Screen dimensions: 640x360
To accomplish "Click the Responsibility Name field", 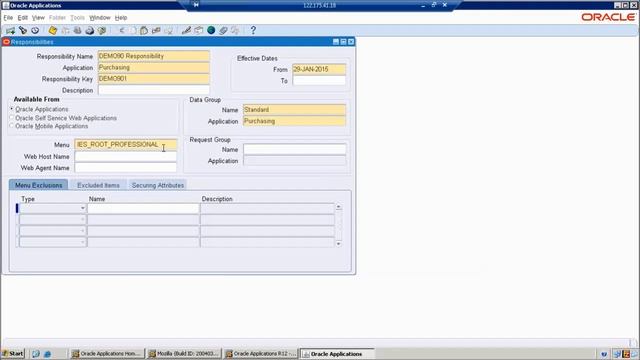I will click(x=154, y=56).
